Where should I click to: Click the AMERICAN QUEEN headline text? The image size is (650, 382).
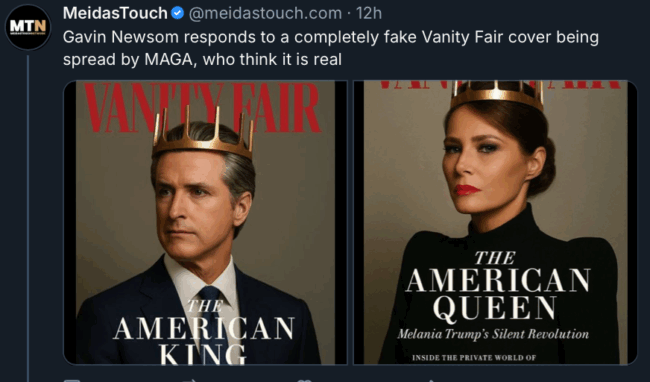click(497, 295)
